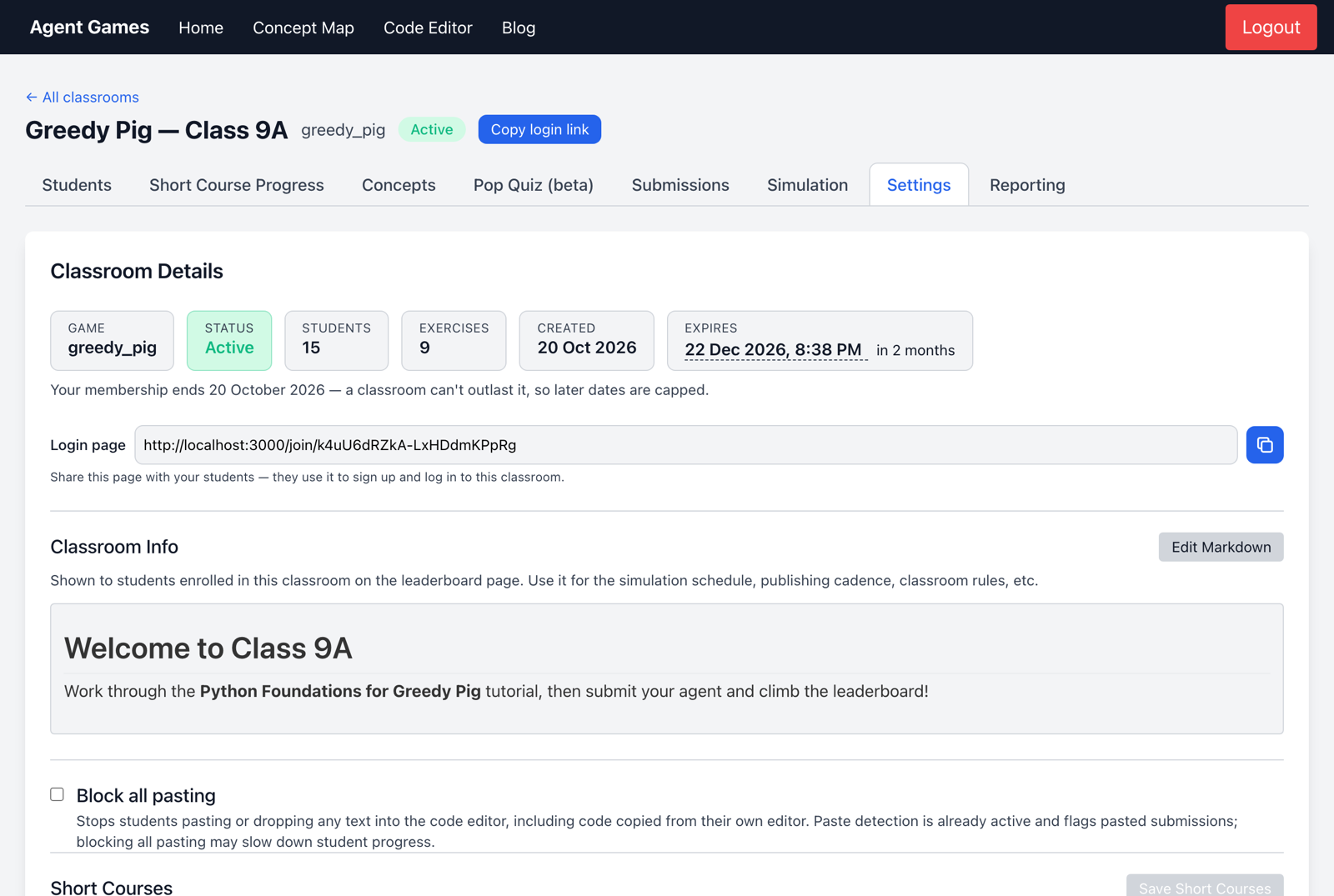1334x896 pixels.
Task: Click the Logout button
Action: tap(1271, 27)
